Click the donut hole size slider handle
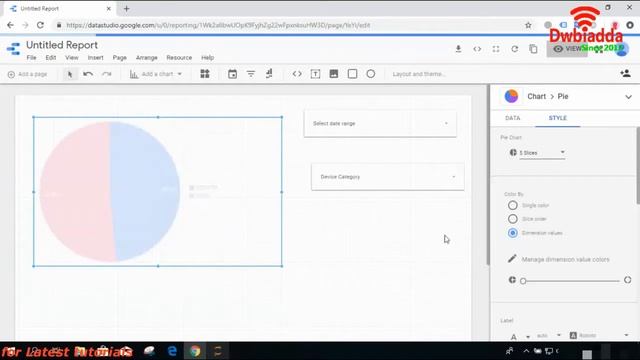Viewport: 640px width, 360px height. (x=523, y=281)
